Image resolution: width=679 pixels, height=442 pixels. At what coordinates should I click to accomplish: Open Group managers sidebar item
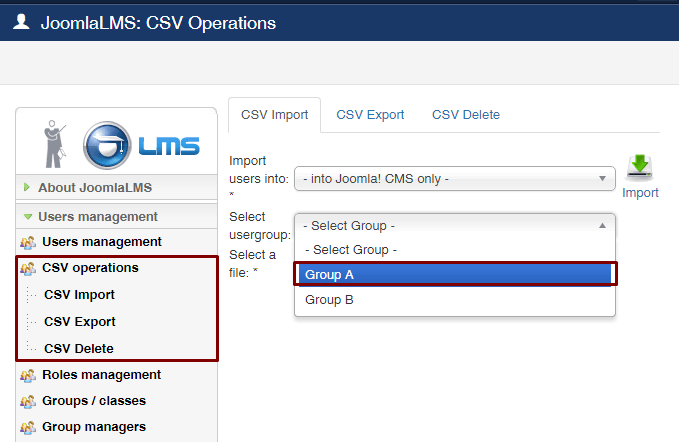click(94, 427)
